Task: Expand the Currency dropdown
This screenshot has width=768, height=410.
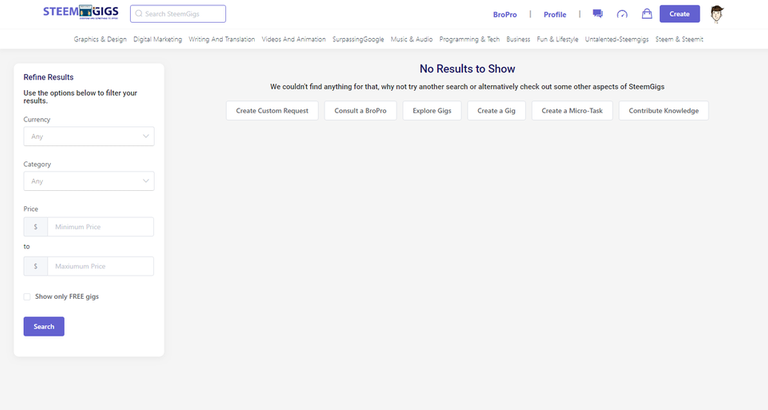Action: (x=89, y=136)
